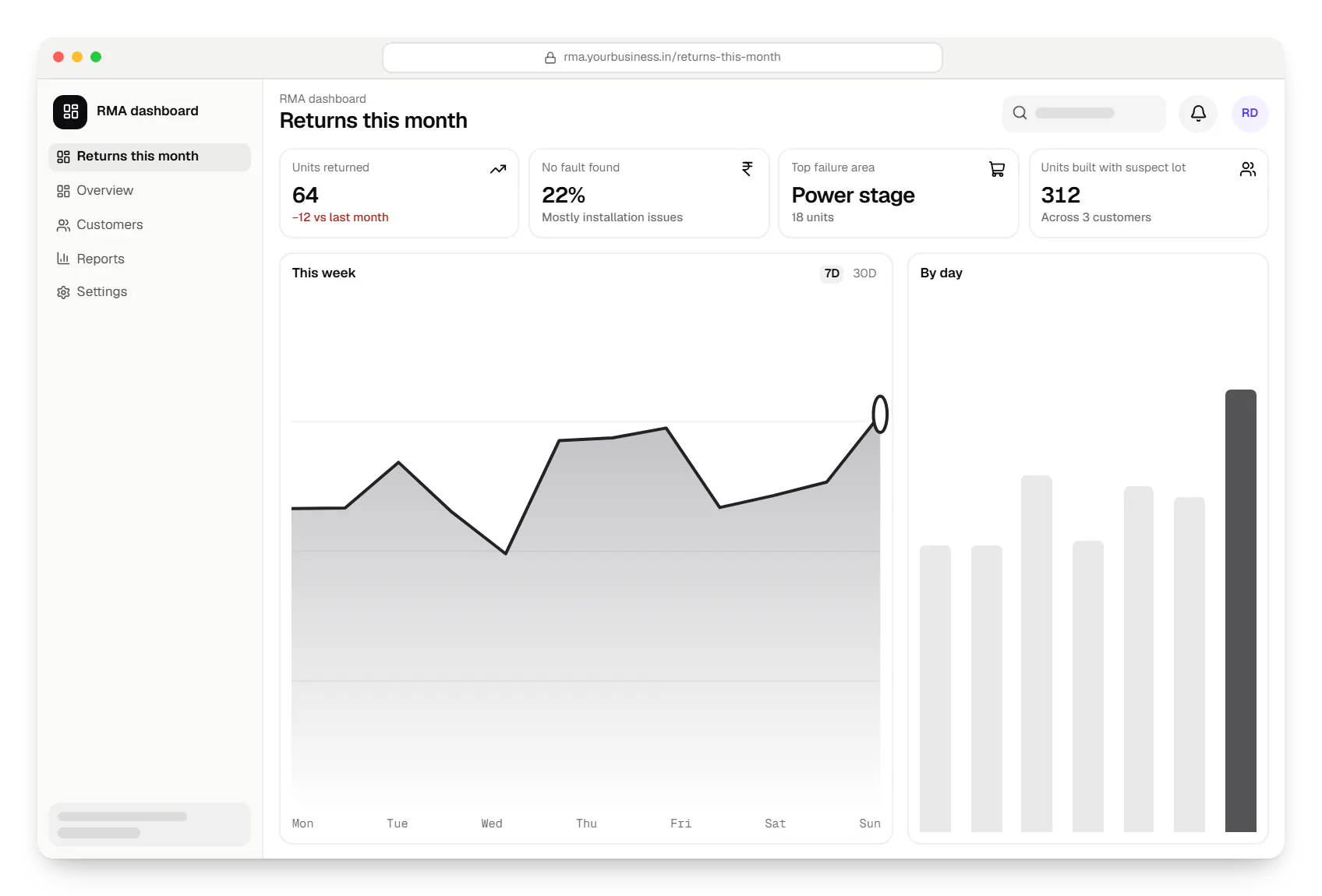Click the 'Mostly installation issues' text

pos(612,217)
